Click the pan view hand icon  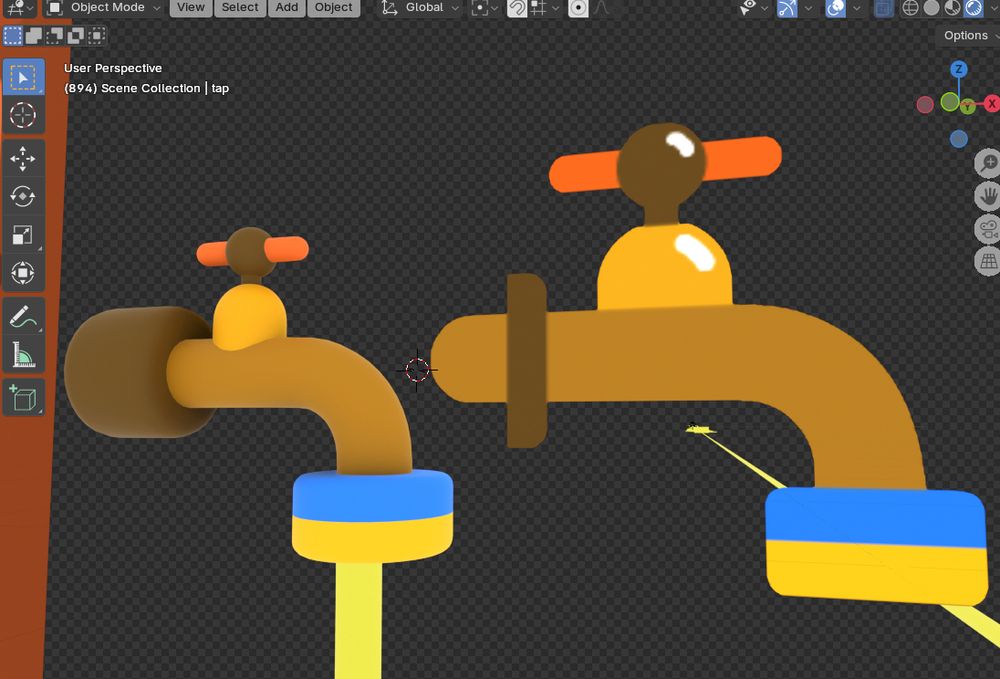[988, 196]
